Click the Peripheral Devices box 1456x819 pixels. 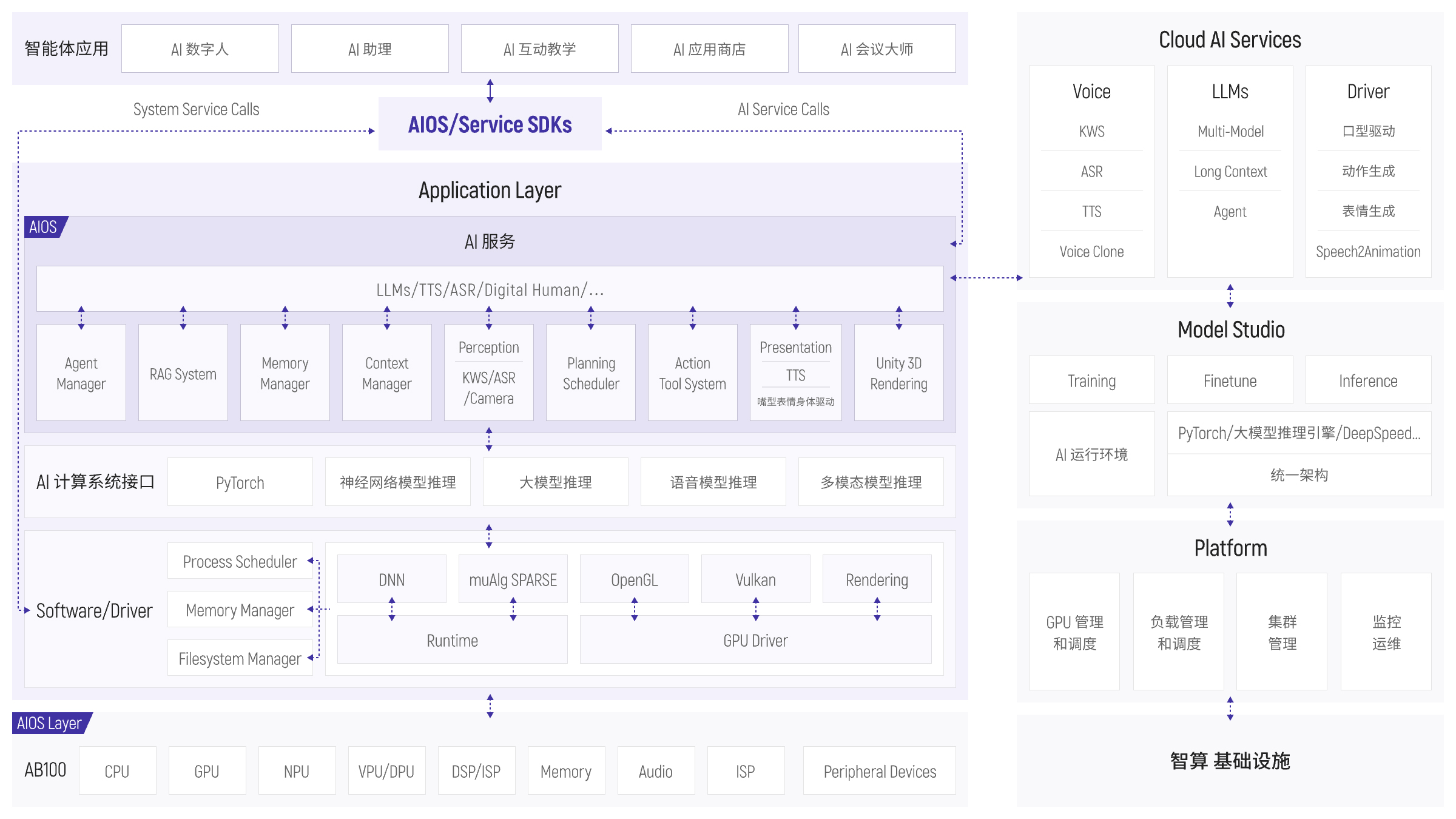click(879, 771)
